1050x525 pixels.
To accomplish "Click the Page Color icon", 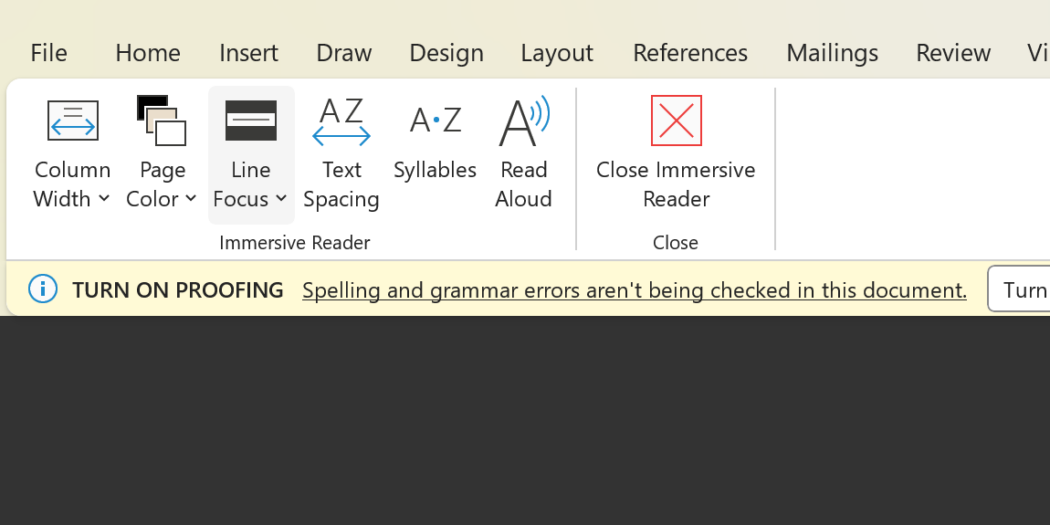I will click(161, 121).
